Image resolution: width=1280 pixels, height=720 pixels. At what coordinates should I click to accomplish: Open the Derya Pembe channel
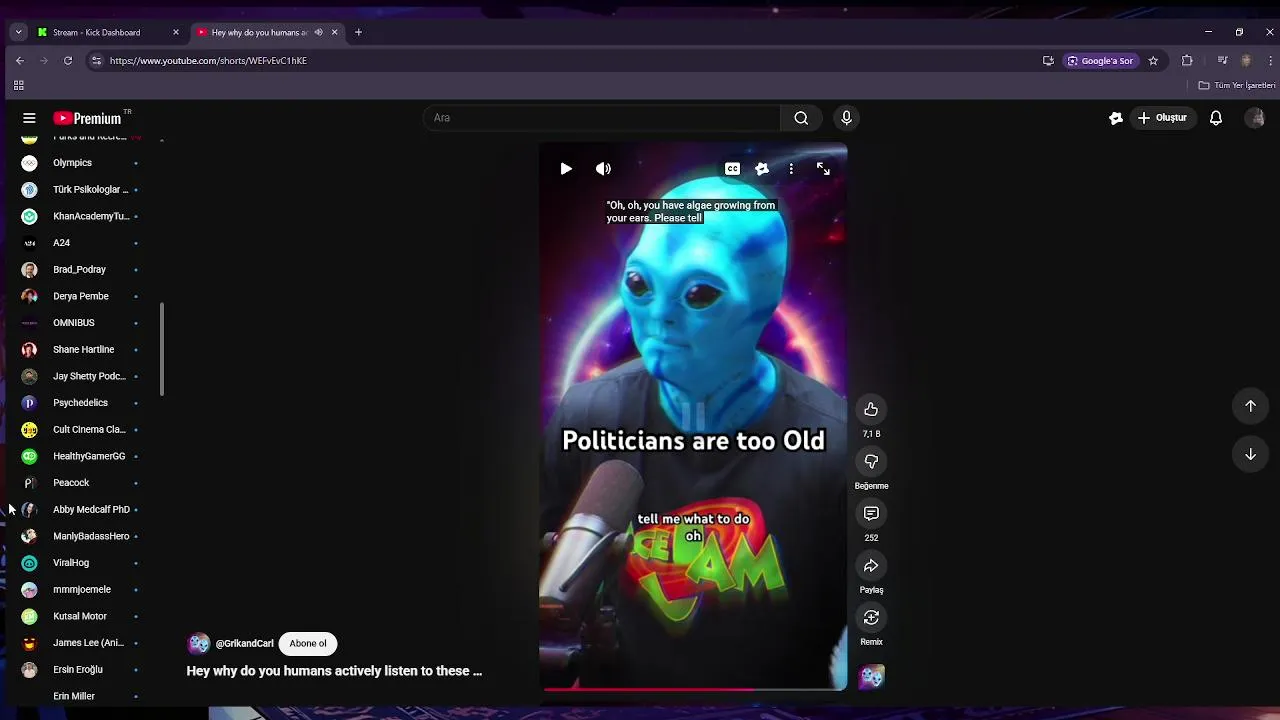pos(80,296)
